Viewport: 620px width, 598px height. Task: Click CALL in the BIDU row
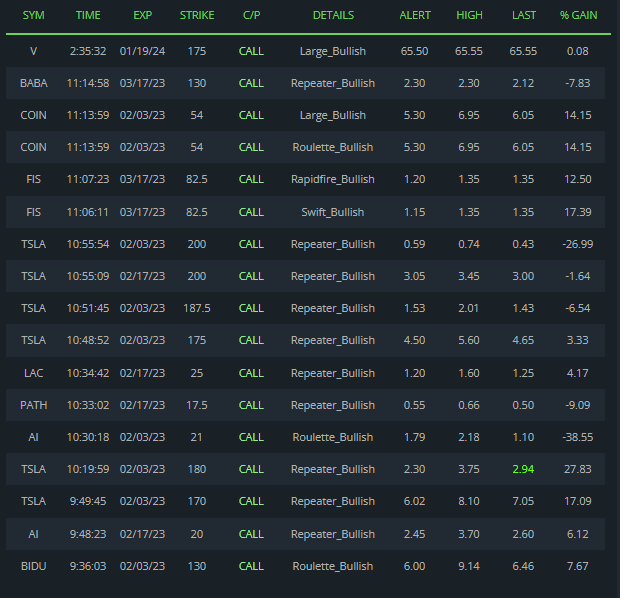(x=251, y=566)
